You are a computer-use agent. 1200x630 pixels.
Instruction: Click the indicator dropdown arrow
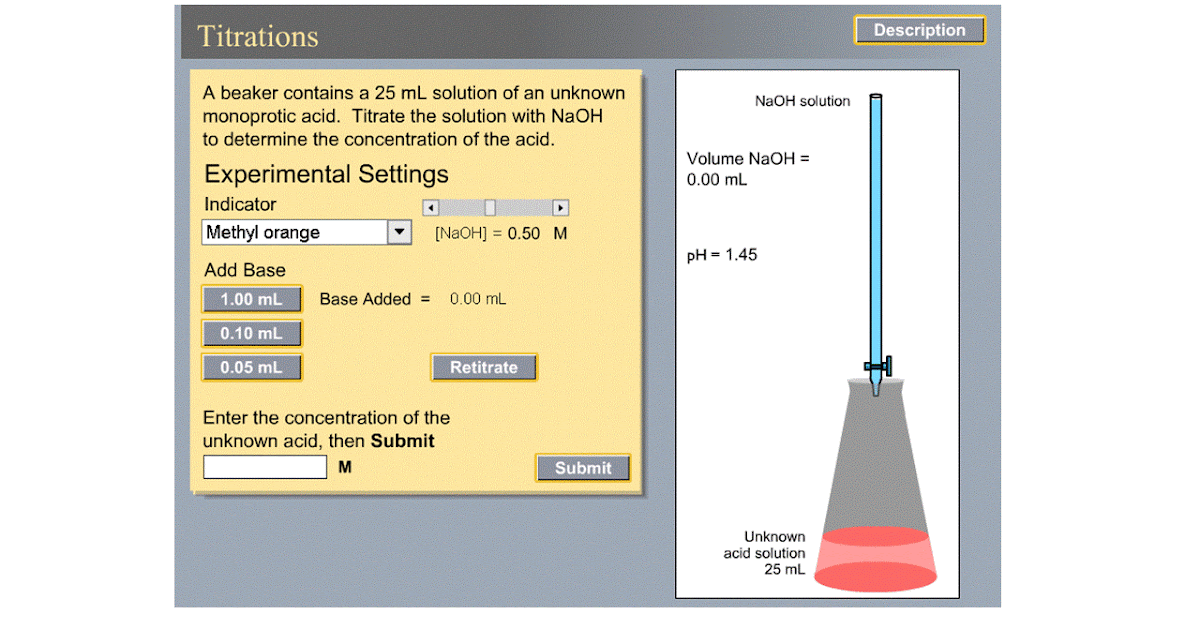pos(399,231)
